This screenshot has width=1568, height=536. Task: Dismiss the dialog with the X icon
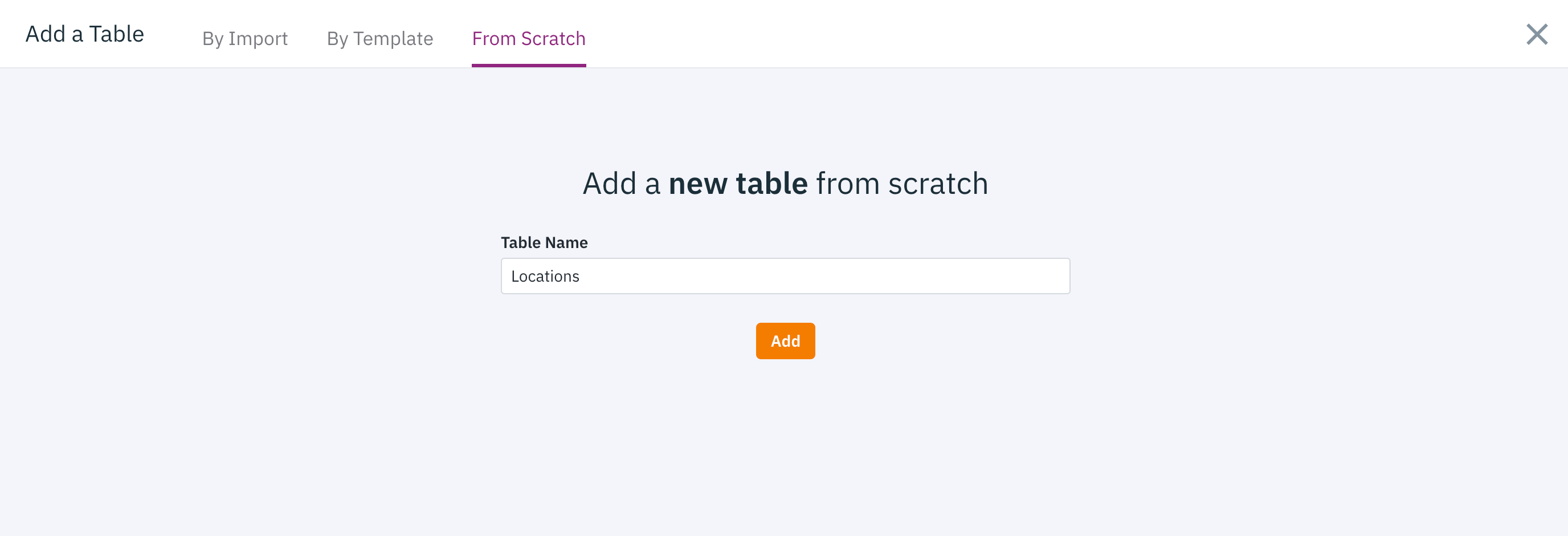point(1536,34)
